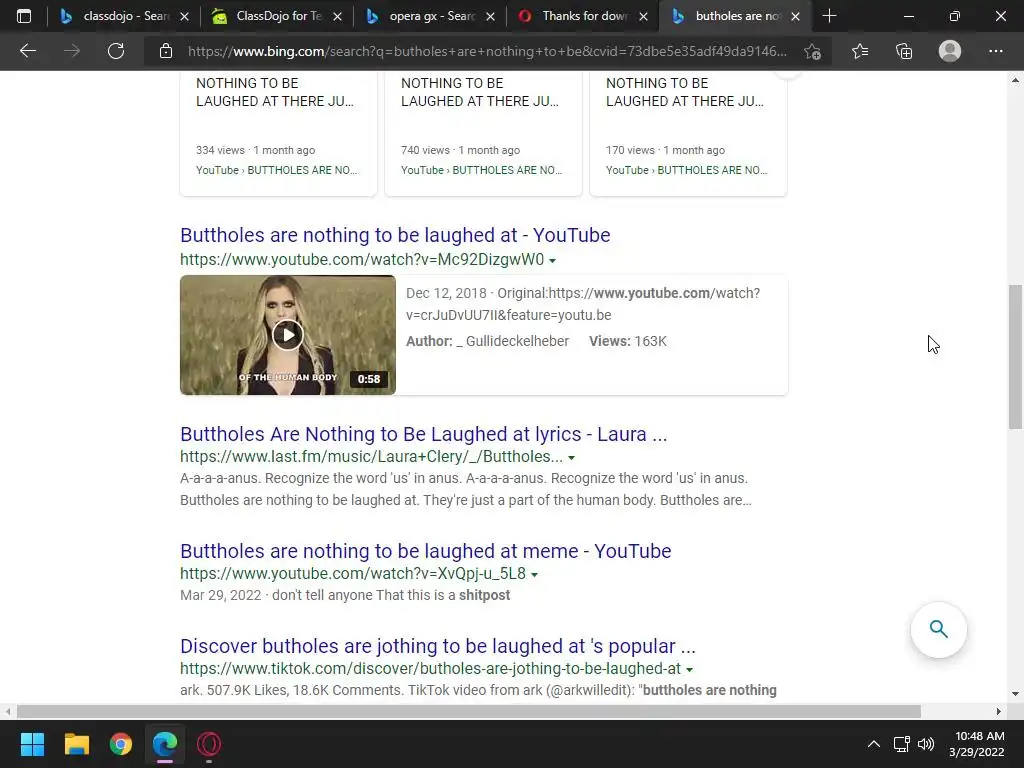Click vertical scrollbar up arrow

(x=1015, y=80)
